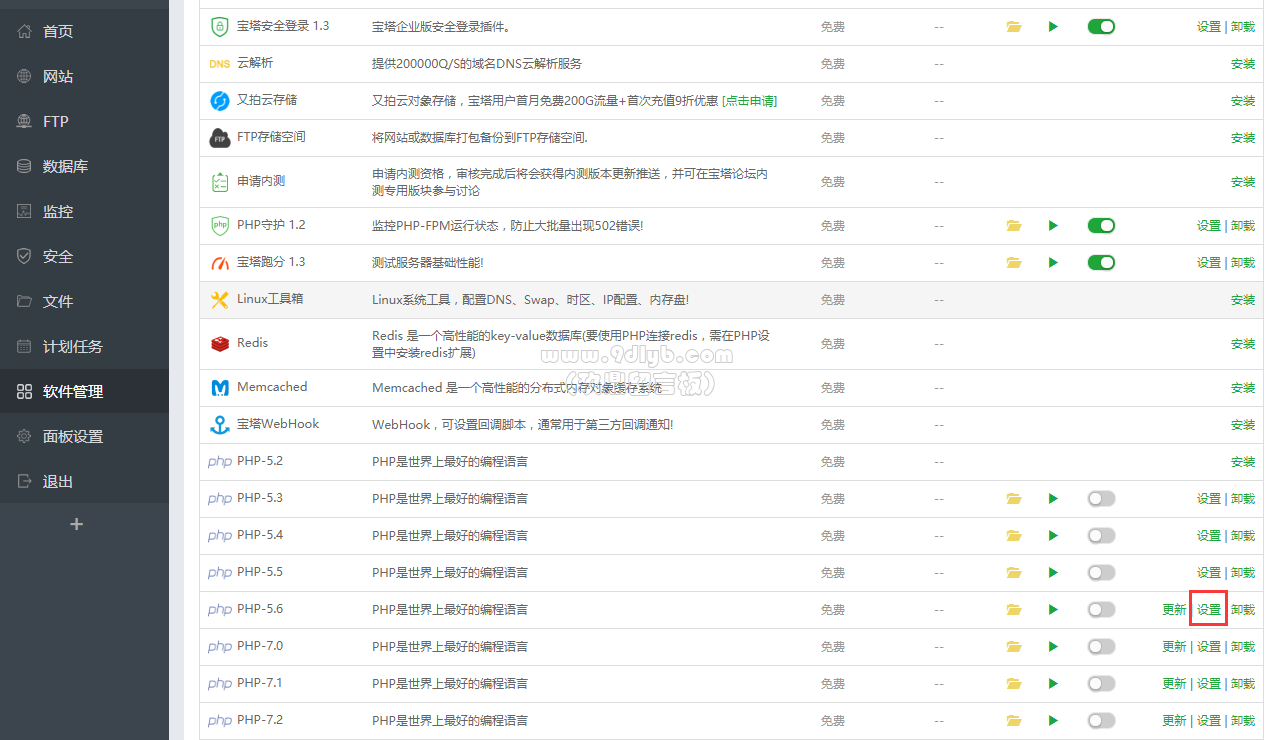Click 设置 link for PHP-5.6

coord(1208,610)
